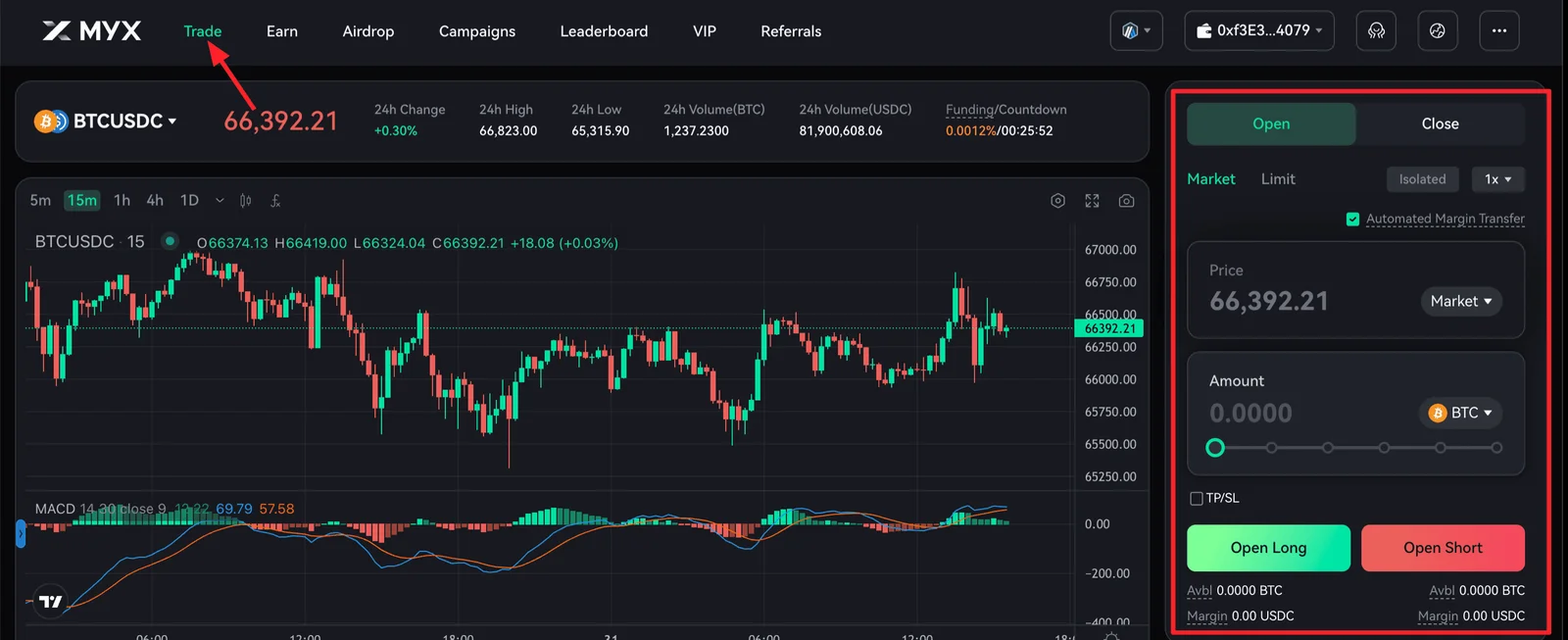Viewport: 1568px width, 640px height.
Task: Toggle Automated Margin Transfer checkbox
Action: tap(1352, 220)
